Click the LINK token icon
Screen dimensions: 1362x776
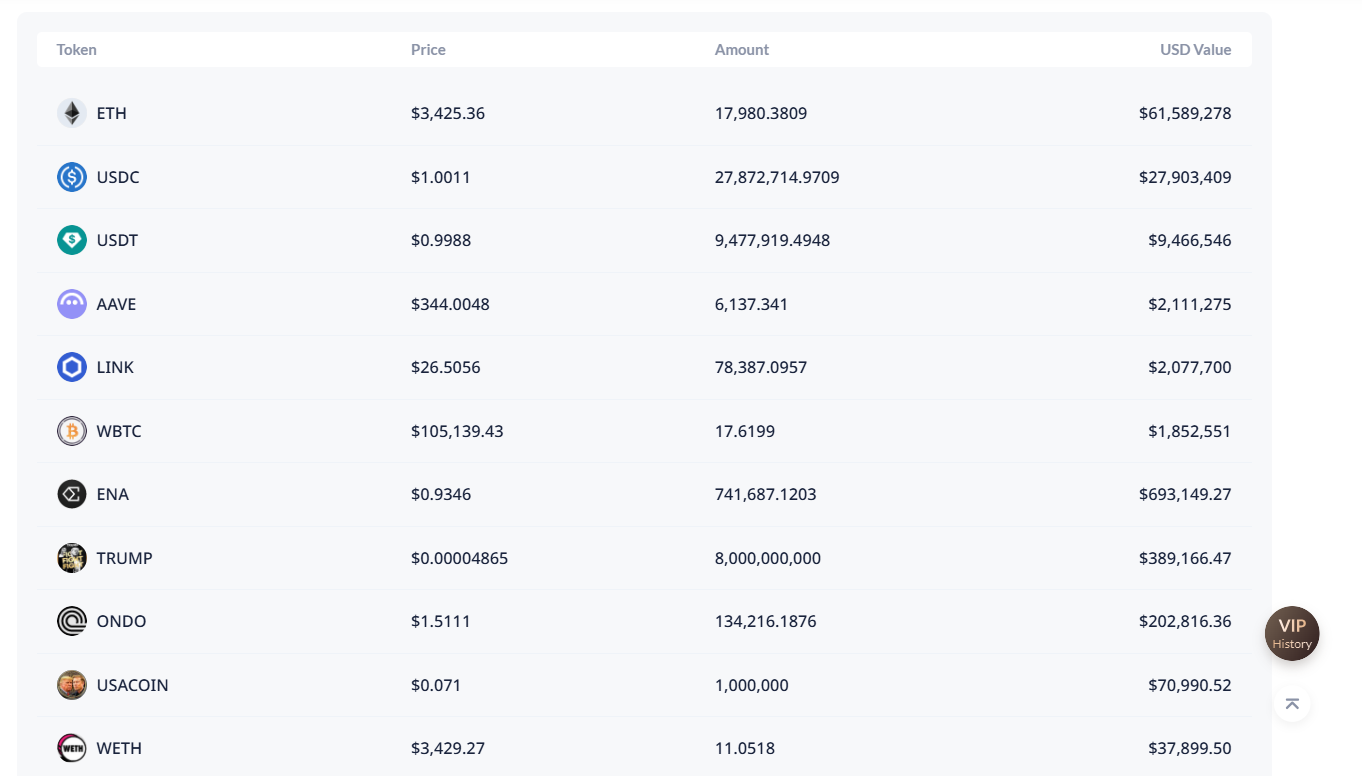[72, 367]
